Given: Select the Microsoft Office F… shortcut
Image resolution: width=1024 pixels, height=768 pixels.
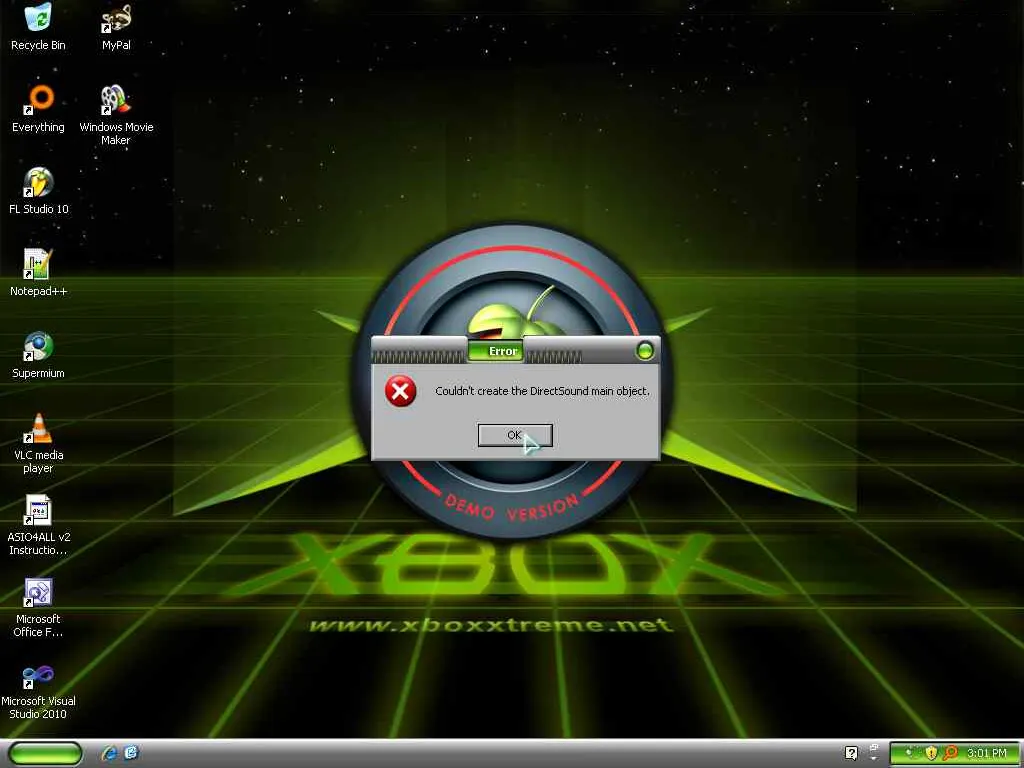Looking at the screenshot, I should pos(38,608).
